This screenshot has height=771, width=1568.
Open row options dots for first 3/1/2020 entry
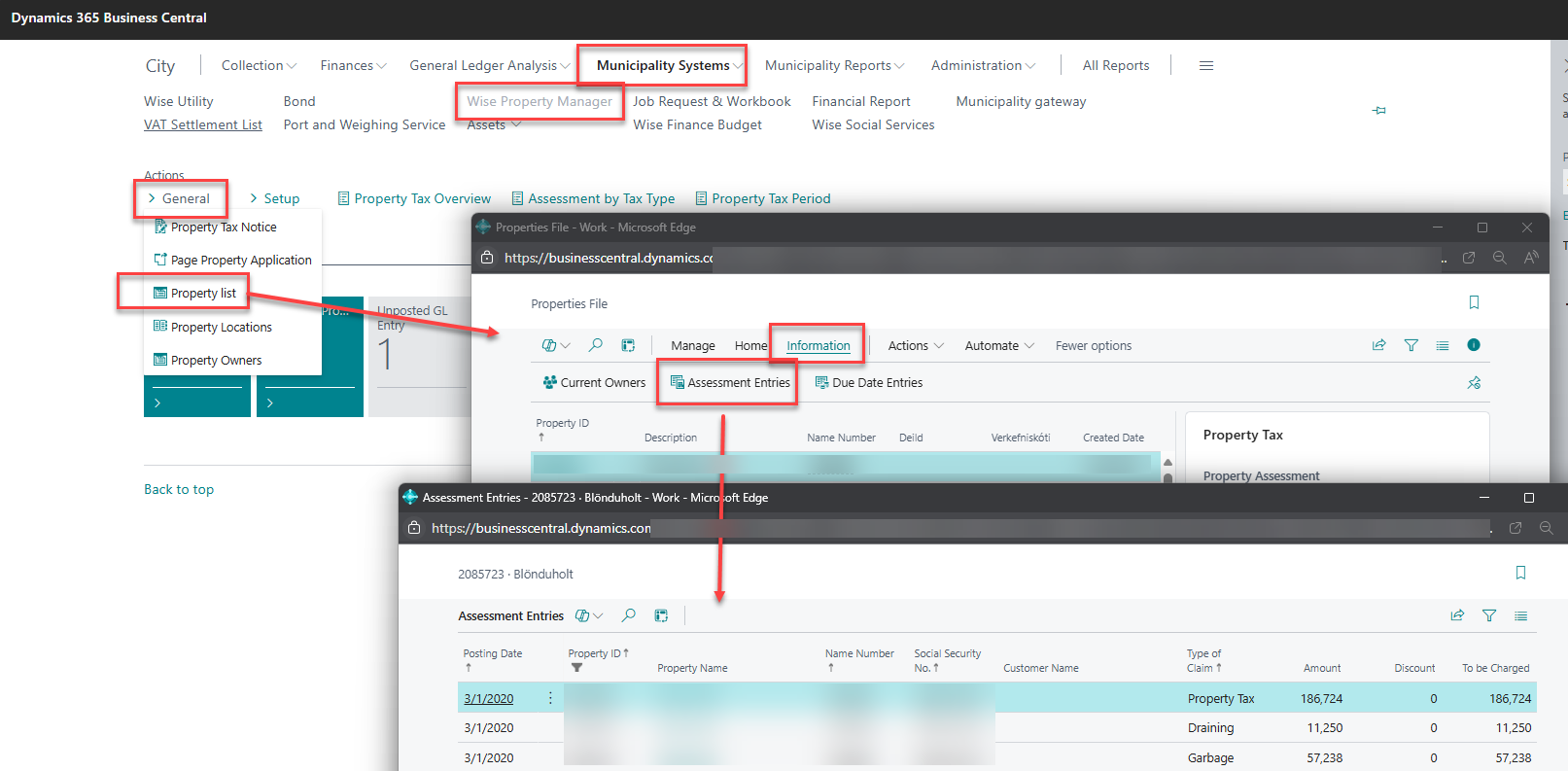click(x=550, y=698)
